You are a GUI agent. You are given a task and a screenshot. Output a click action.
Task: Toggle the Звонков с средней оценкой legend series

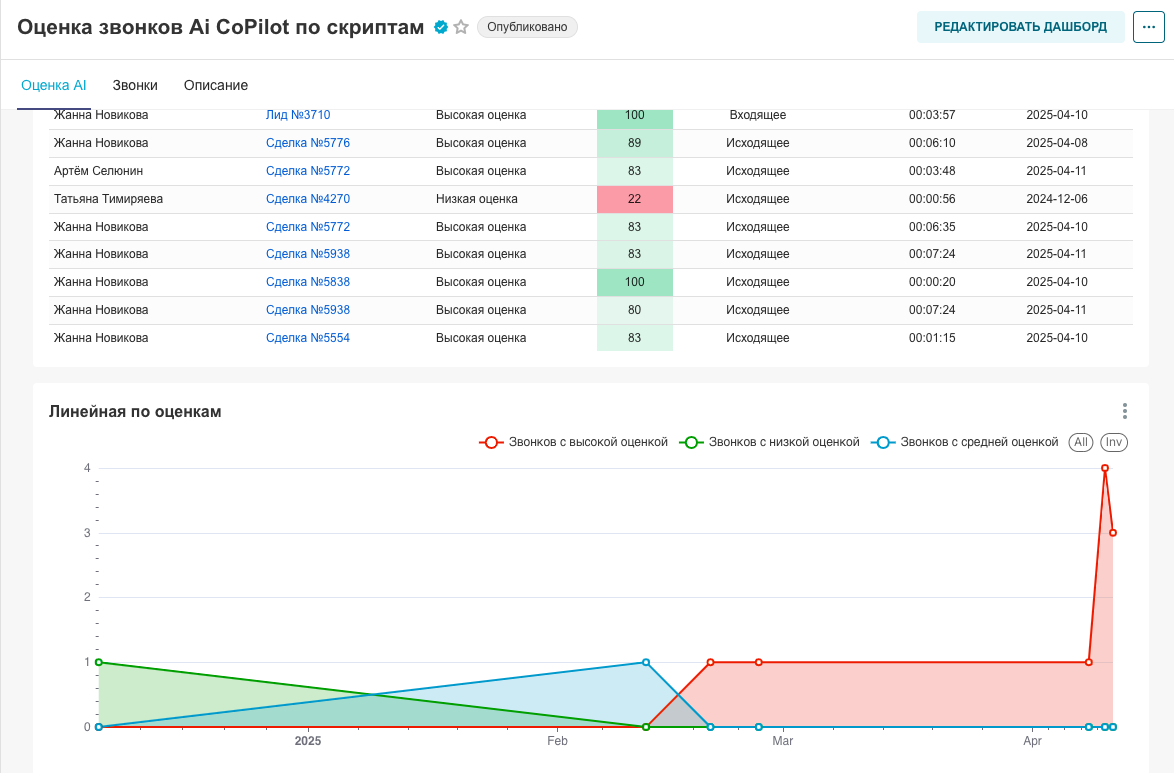coord(965,442)
